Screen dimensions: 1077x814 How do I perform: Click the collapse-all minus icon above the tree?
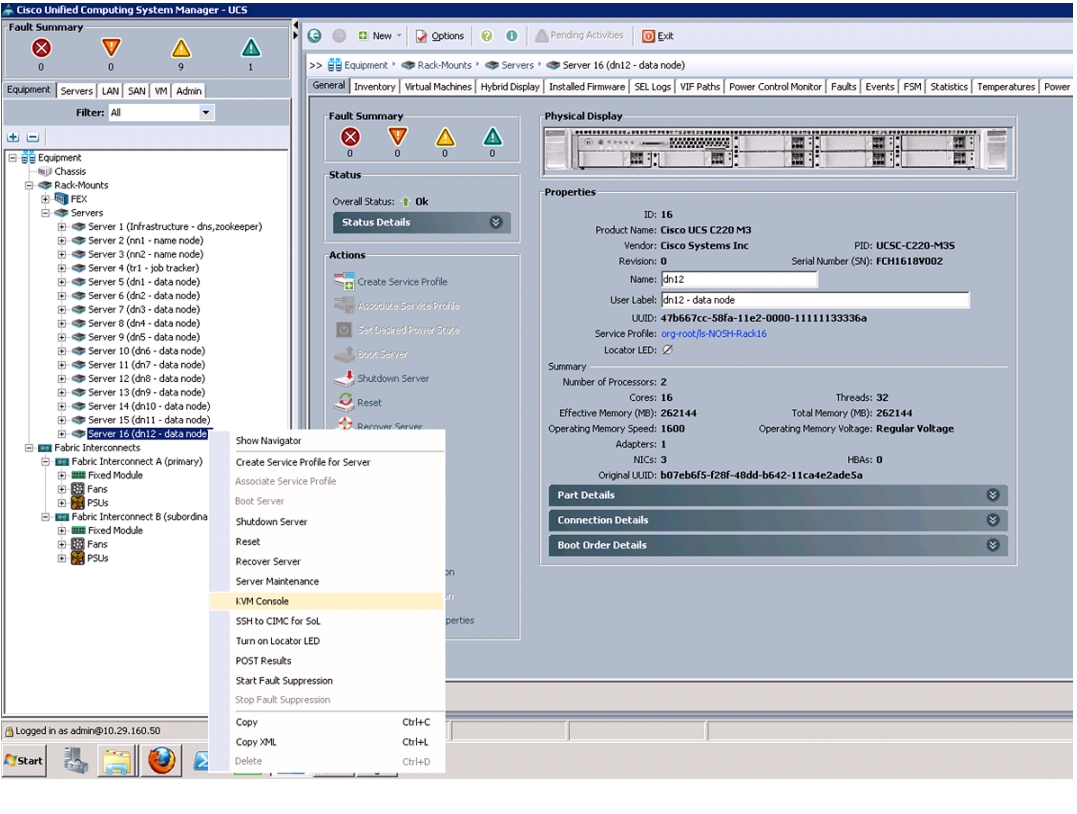pyautogui.click(x=32, y=137)
